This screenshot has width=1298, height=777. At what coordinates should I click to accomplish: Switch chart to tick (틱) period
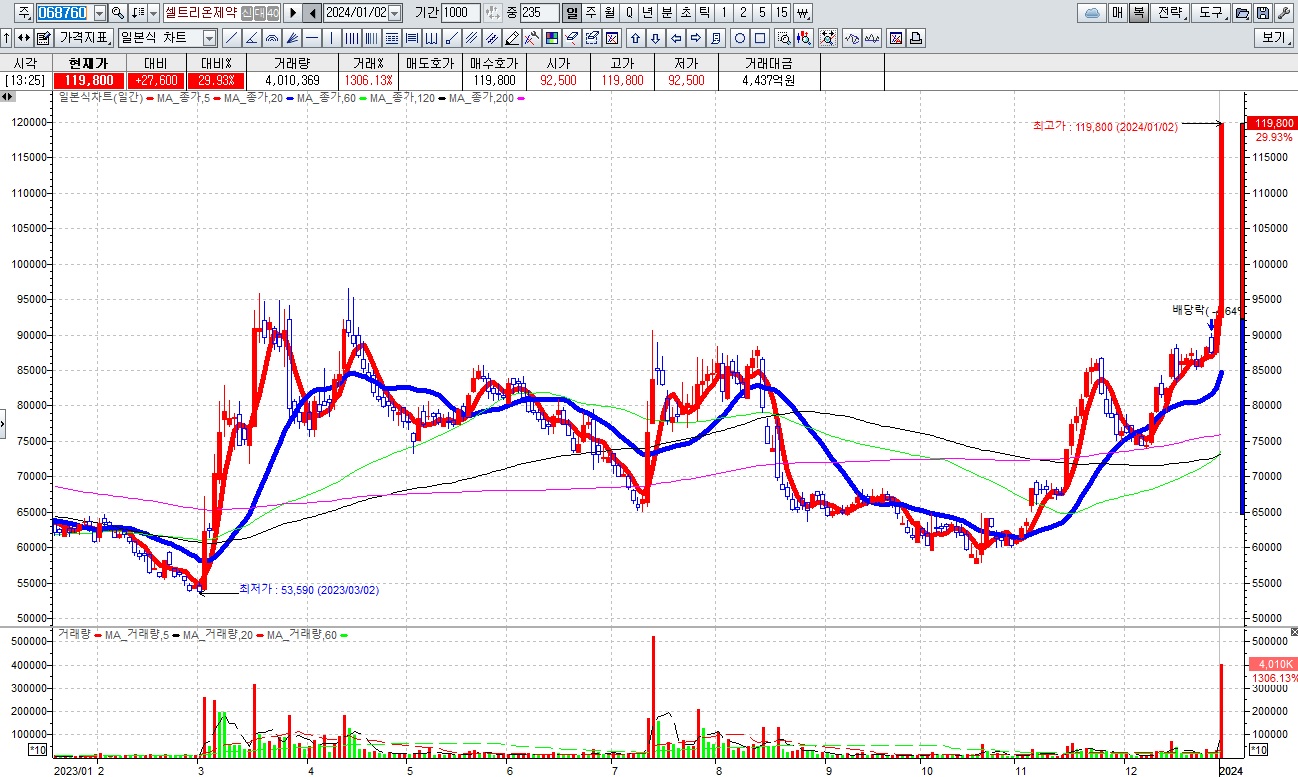coord(705,13)
